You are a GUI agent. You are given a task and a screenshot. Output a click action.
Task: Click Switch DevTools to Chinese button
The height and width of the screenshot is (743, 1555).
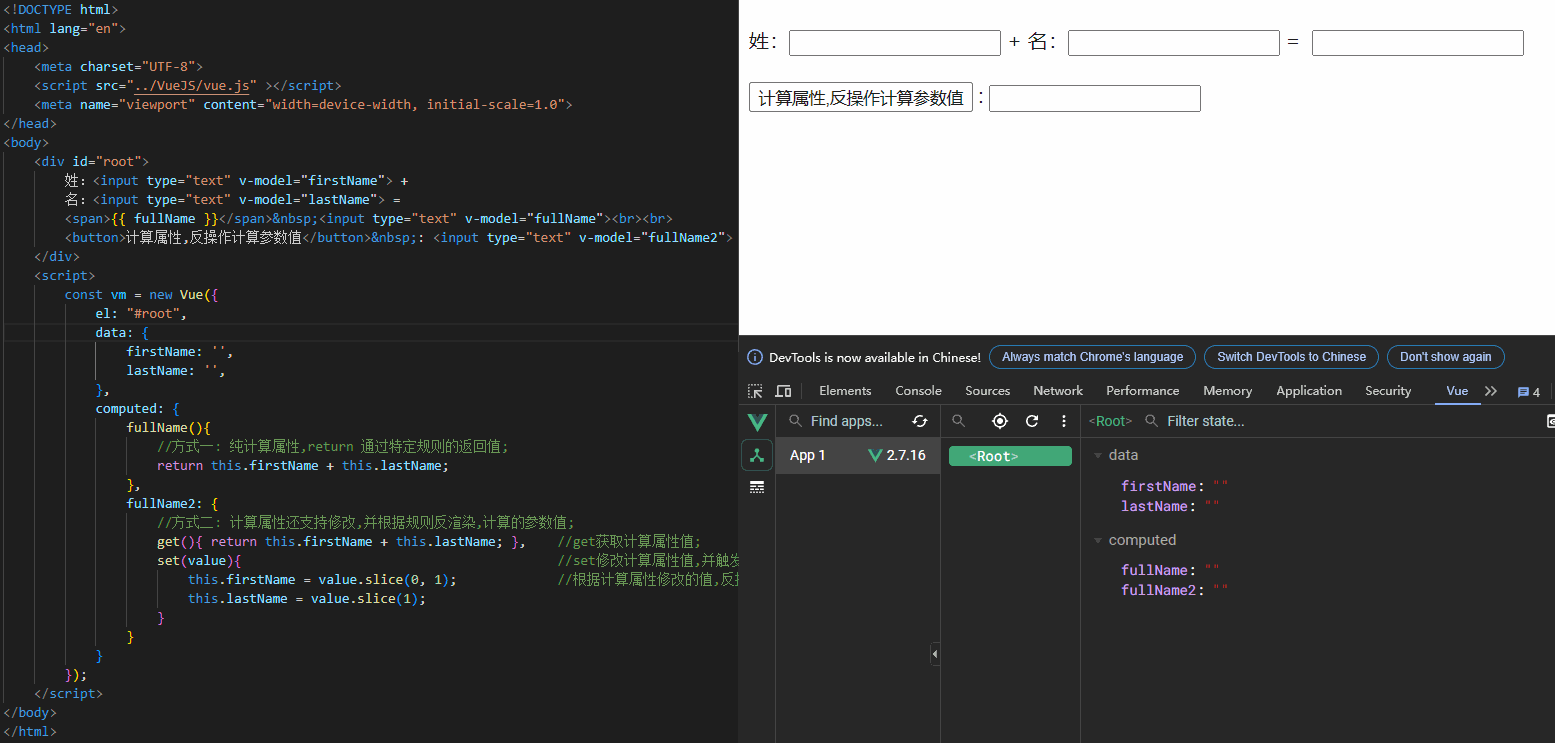tap(1291, 357)
